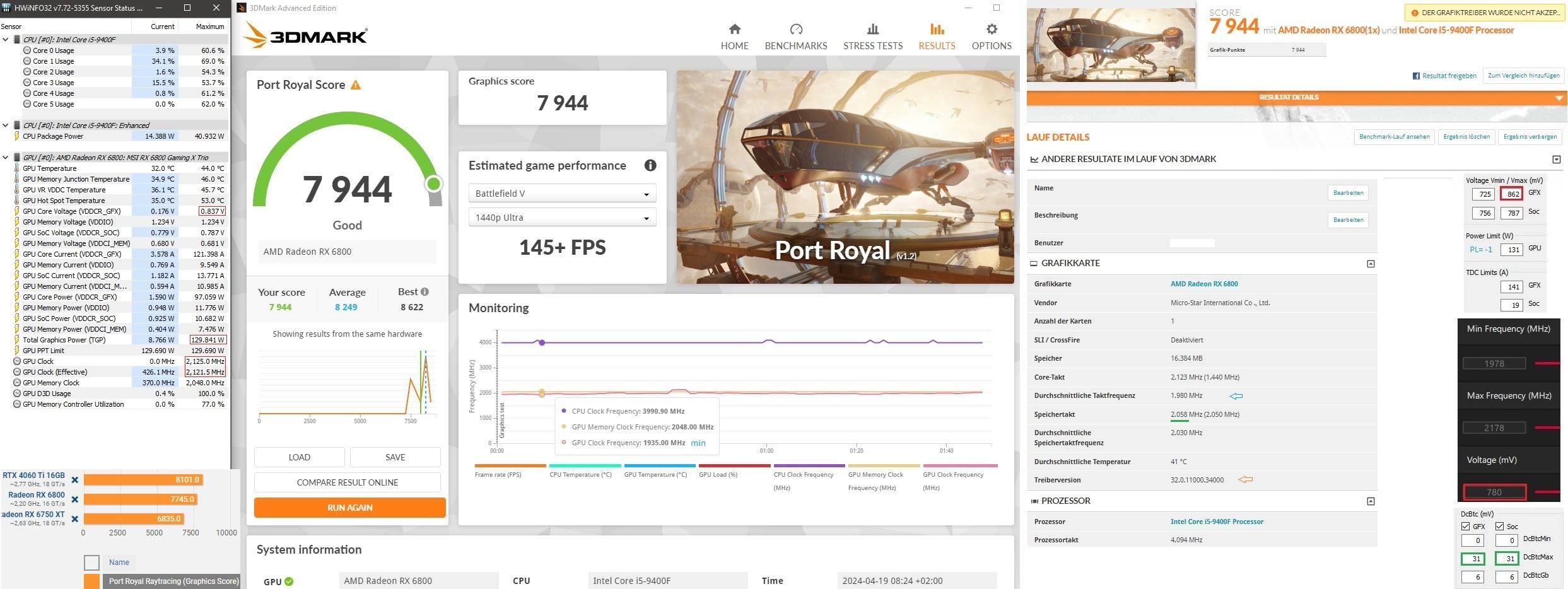Open the BENCHMARKS tab
The image size is (1568, 589).
point(795,37)
